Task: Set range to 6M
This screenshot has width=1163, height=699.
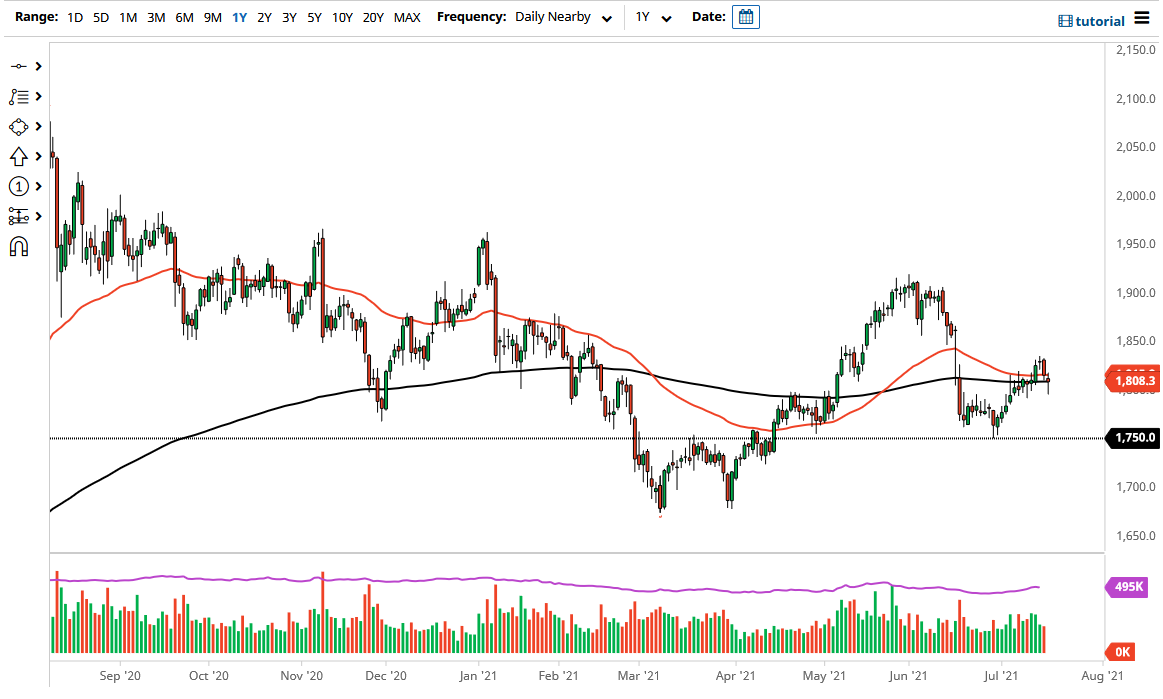Action: [x=184, y=17]
